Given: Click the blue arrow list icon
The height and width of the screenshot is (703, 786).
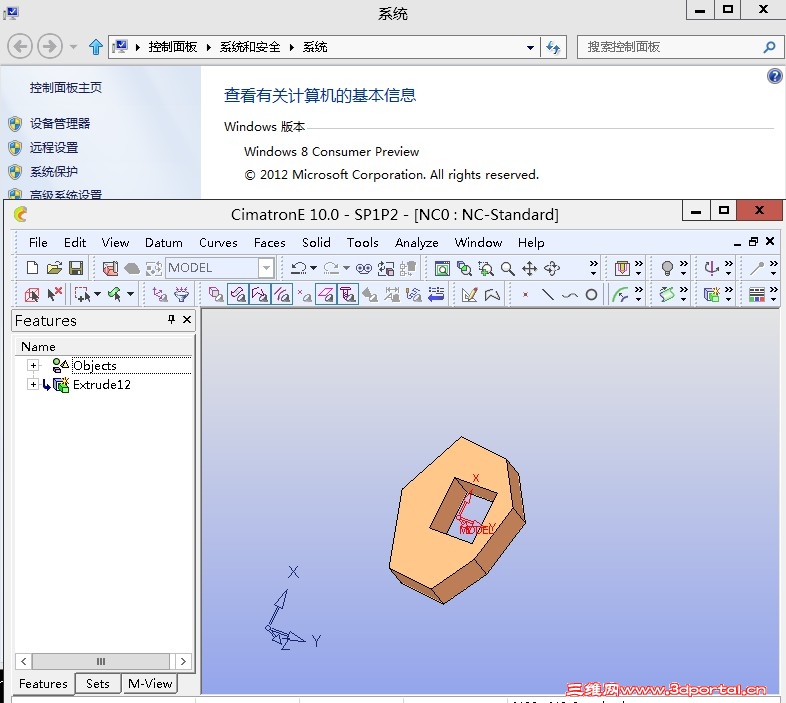Looking at the screenshot, I should point(436,294).
